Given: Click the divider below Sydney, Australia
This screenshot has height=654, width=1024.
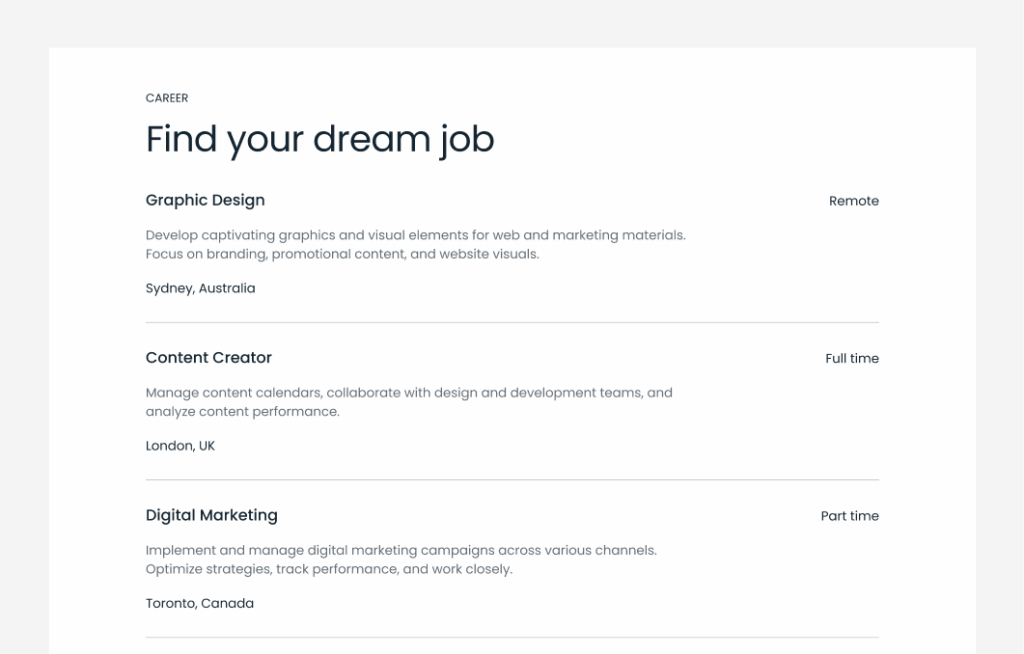Looking at the screenshot, I should click(512, 322).
